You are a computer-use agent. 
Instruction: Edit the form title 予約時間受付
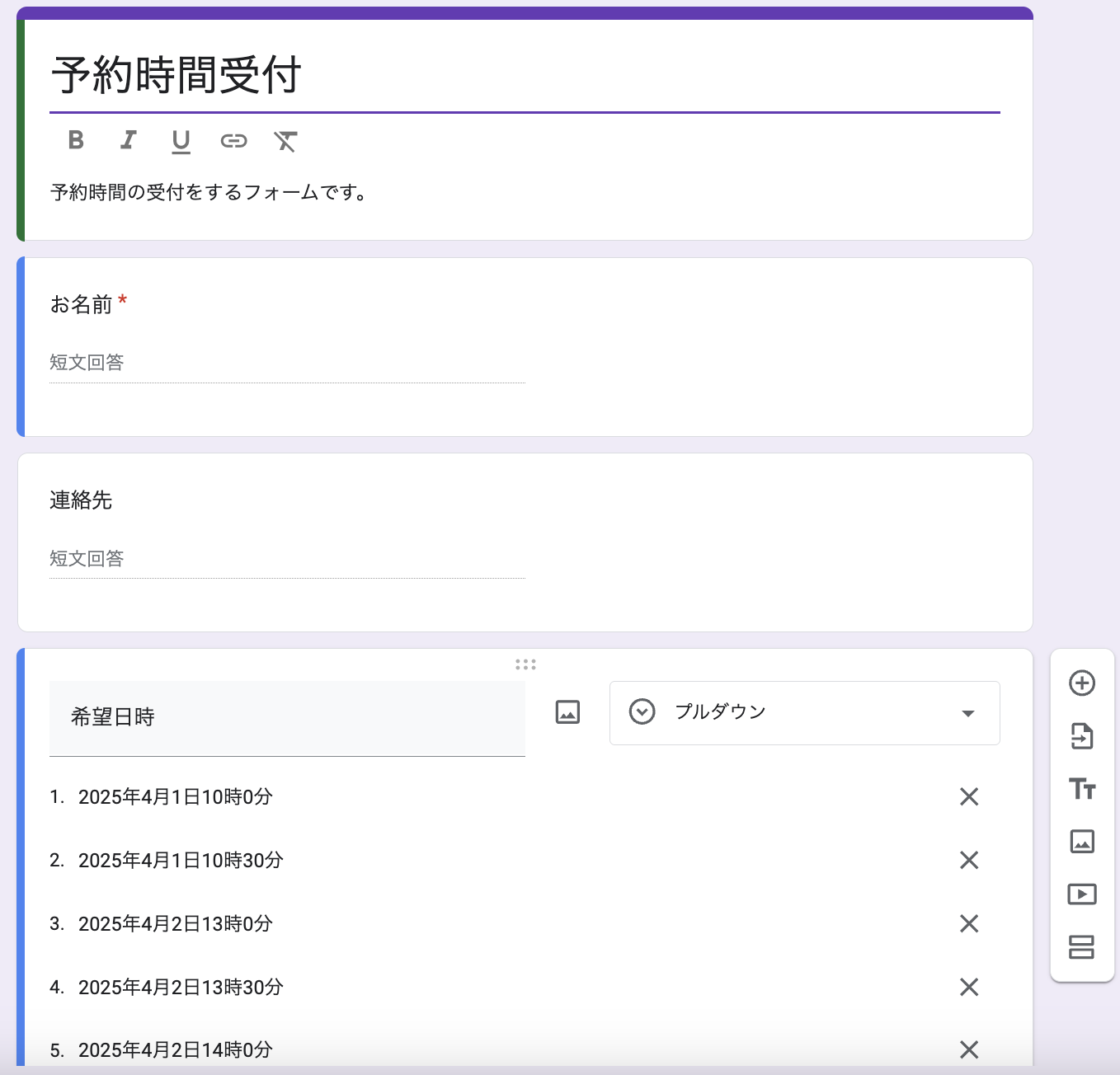177,76
